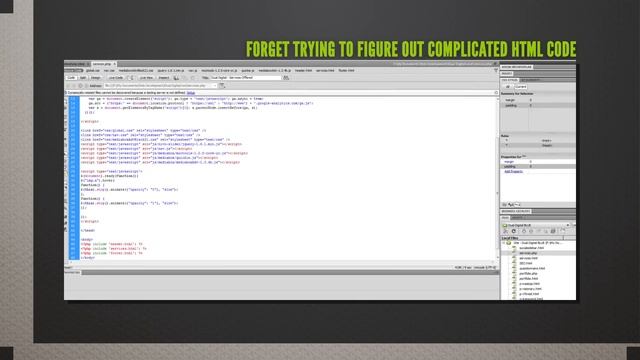Click the Connect to remote server icon
This screenshot has height=360, width=640.
pos(505,231)
